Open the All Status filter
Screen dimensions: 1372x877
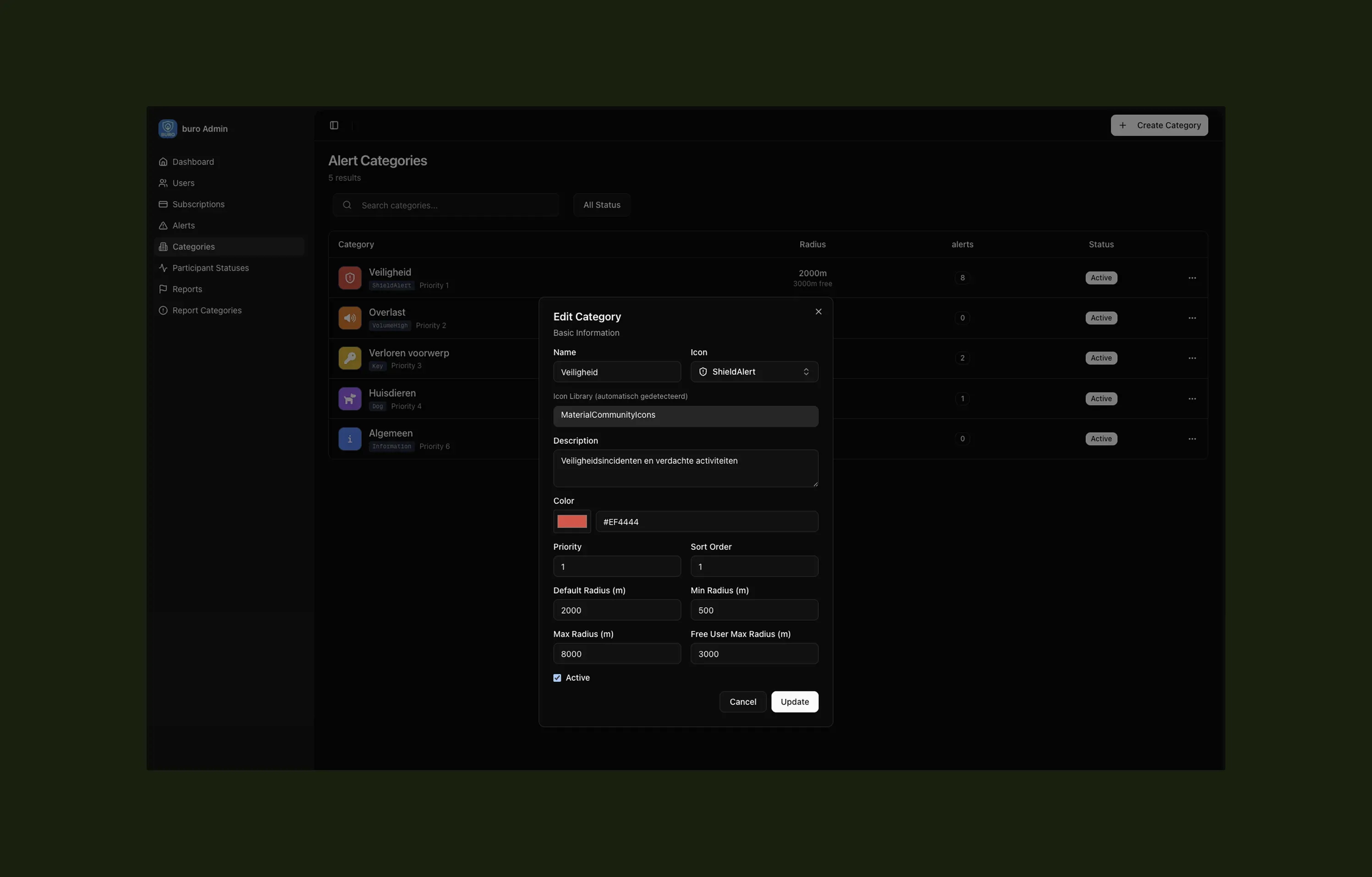pyautogui.click(x=601, y=204)
